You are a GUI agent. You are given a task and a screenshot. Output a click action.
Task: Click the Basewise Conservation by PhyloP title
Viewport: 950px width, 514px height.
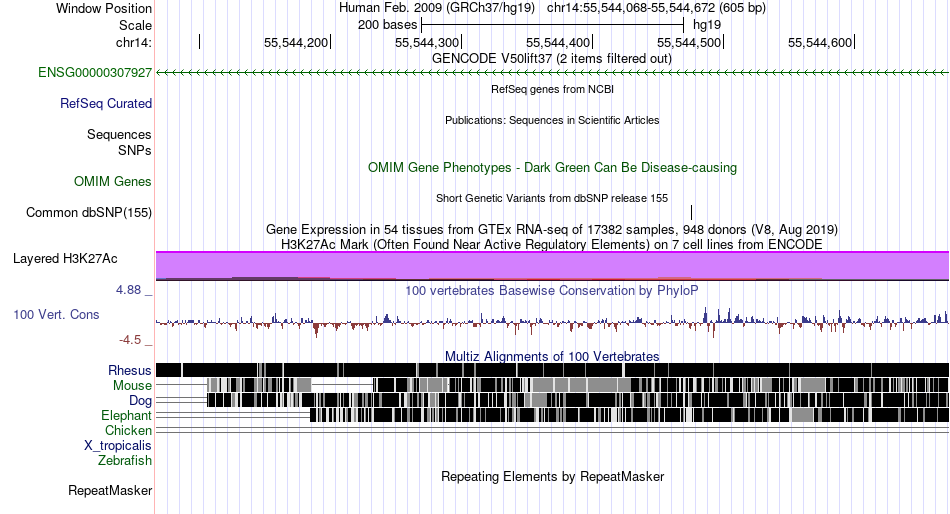click(552, 290)
